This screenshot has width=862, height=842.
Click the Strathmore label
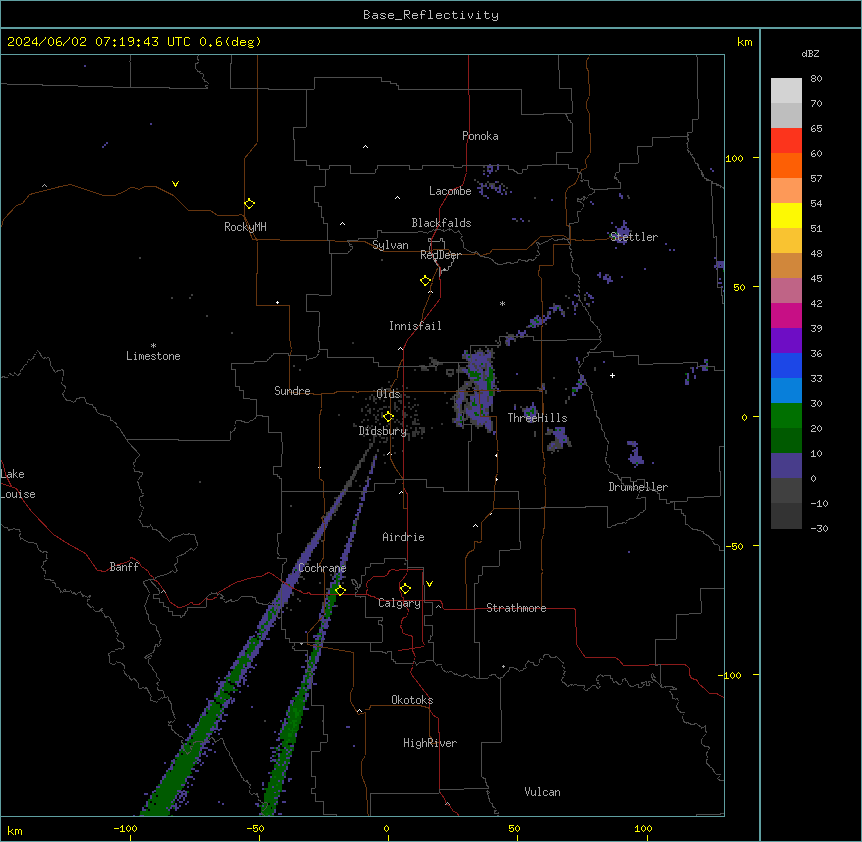(x=516, y=608)
